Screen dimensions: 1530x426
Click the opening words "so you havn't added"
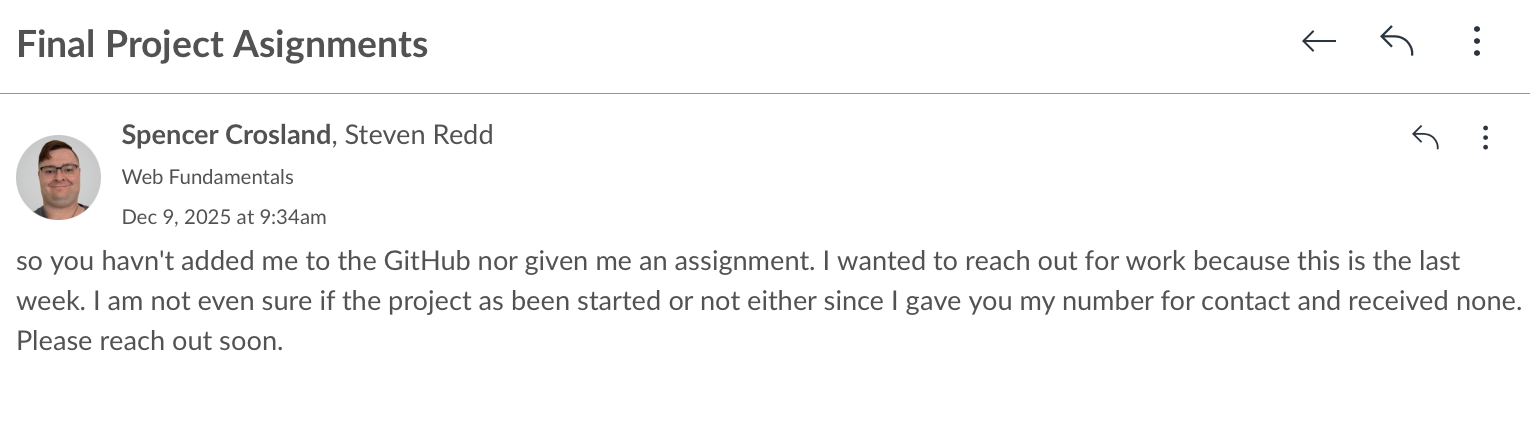(x=110, y=262)
